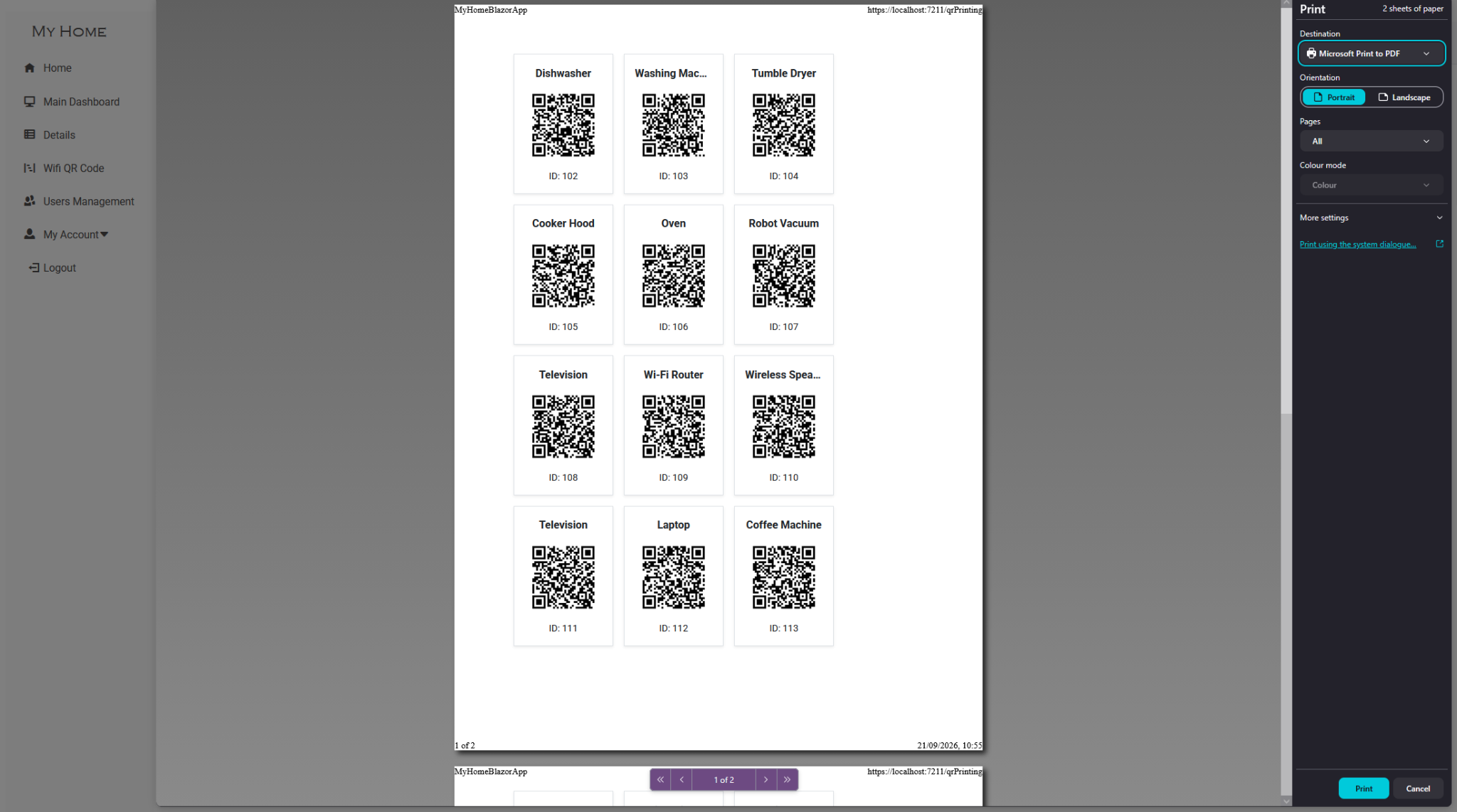
Task: Click the 'ID: 112' label under Laptop
Action: tap(673, 628)
